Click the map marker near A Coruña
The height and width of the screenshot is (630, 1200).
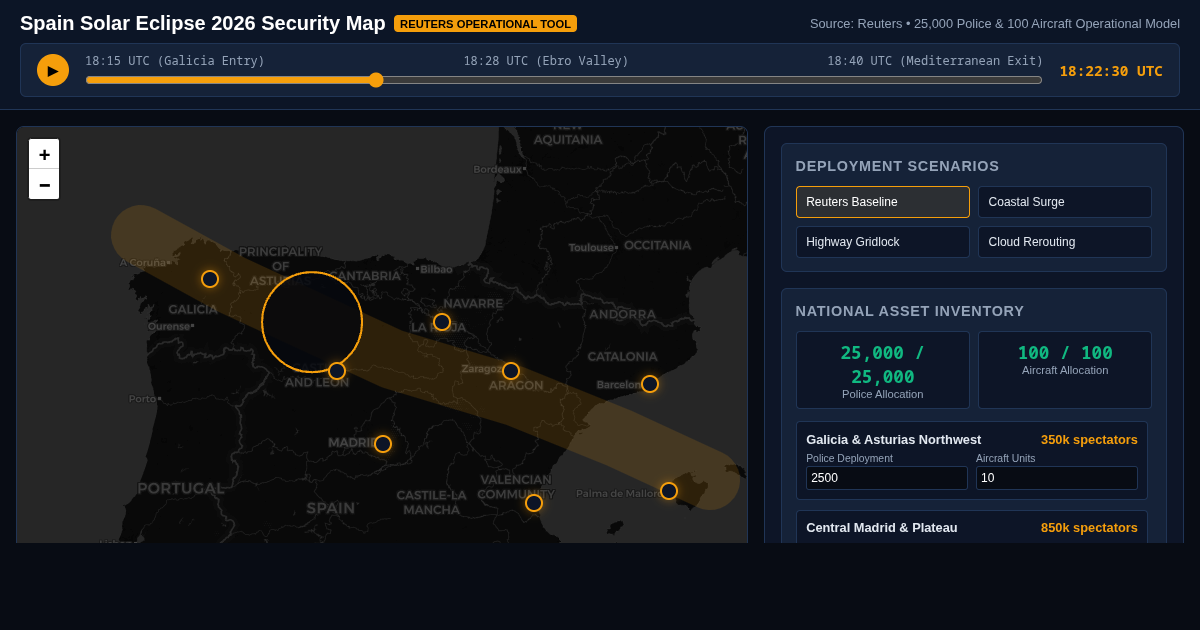point(210,279)
